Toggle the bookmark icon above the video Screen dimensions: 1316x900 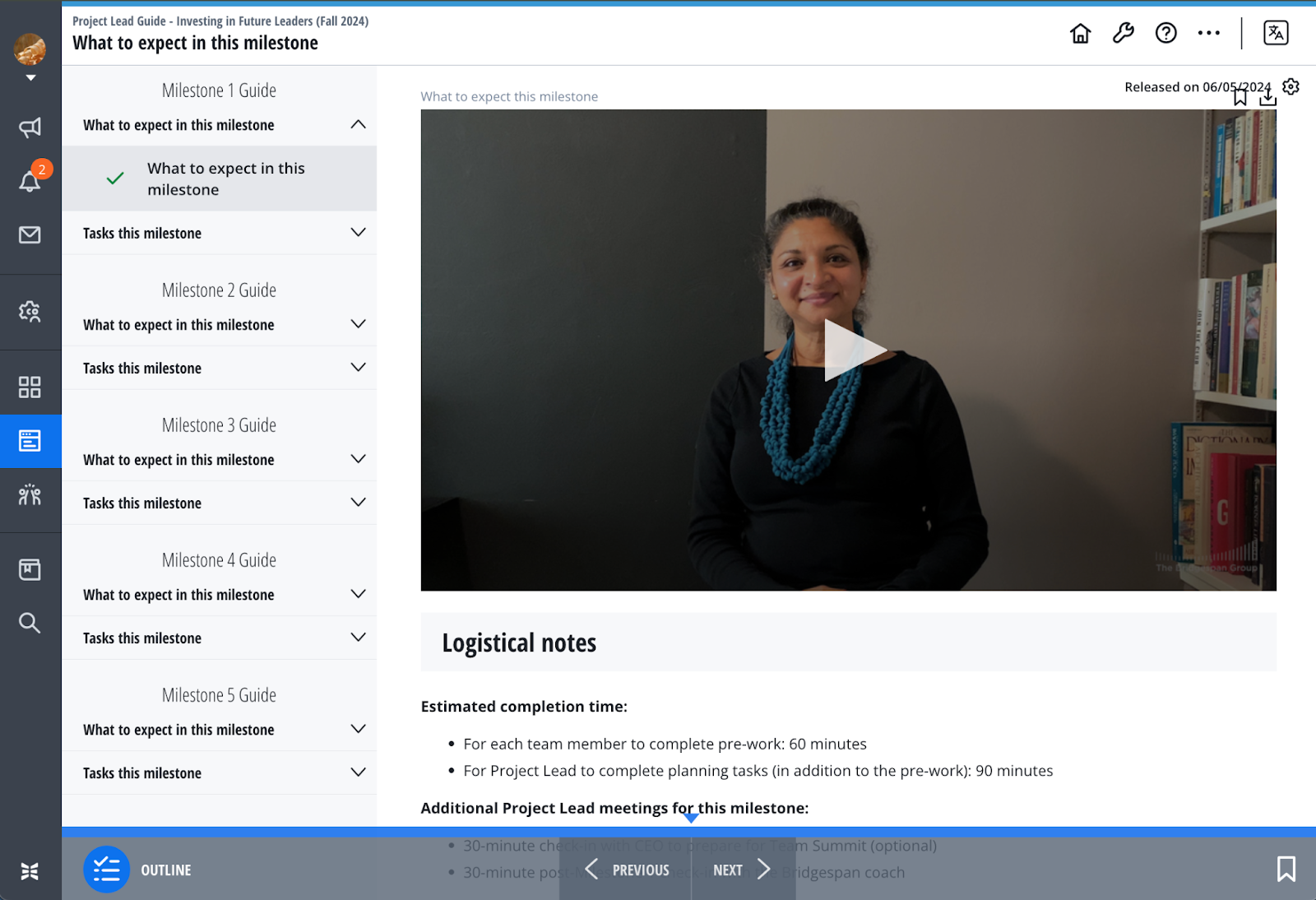tap(1240, 99)
